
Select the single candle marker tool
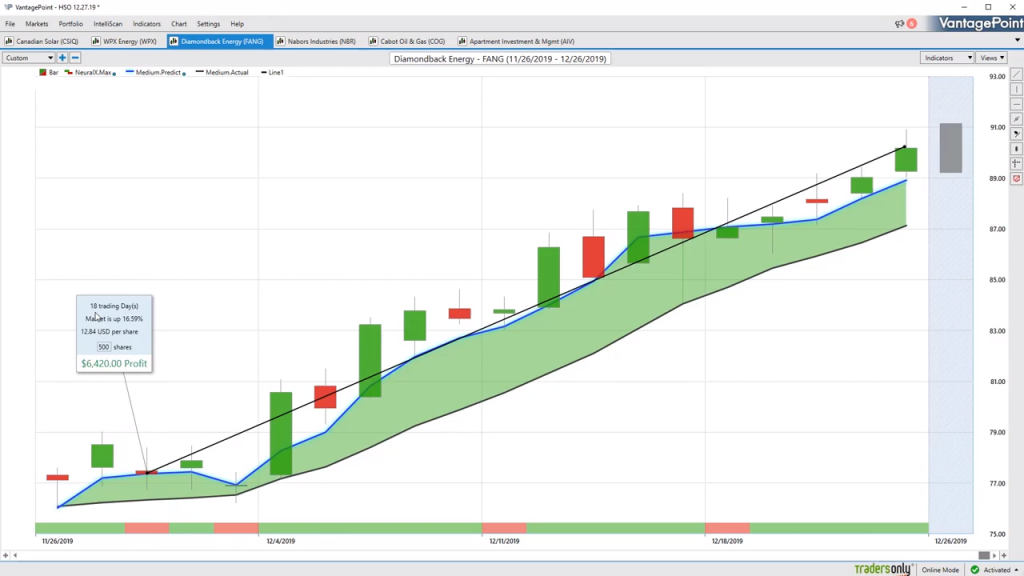(x=1016, y=149)
